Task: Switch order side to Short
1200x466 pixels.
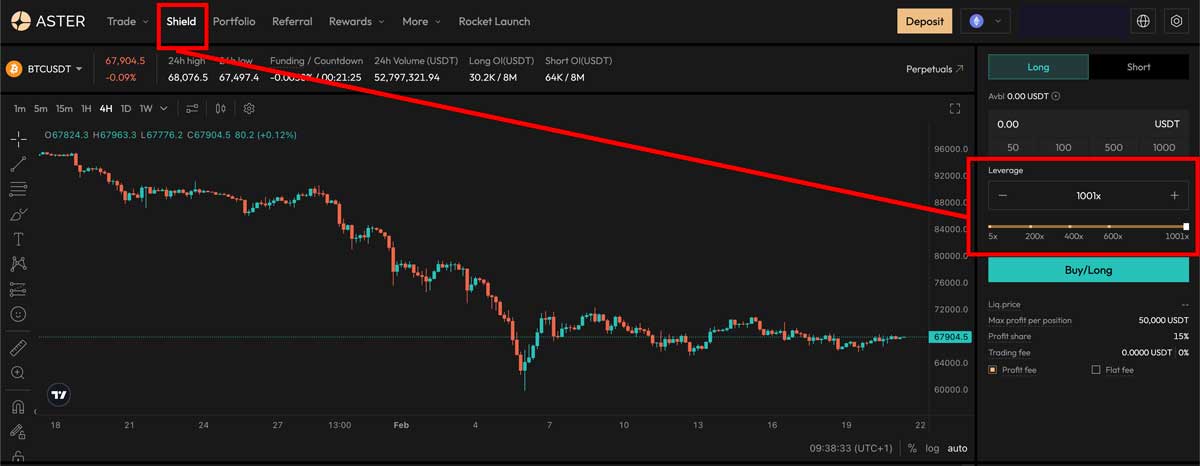Action: 1138,67
